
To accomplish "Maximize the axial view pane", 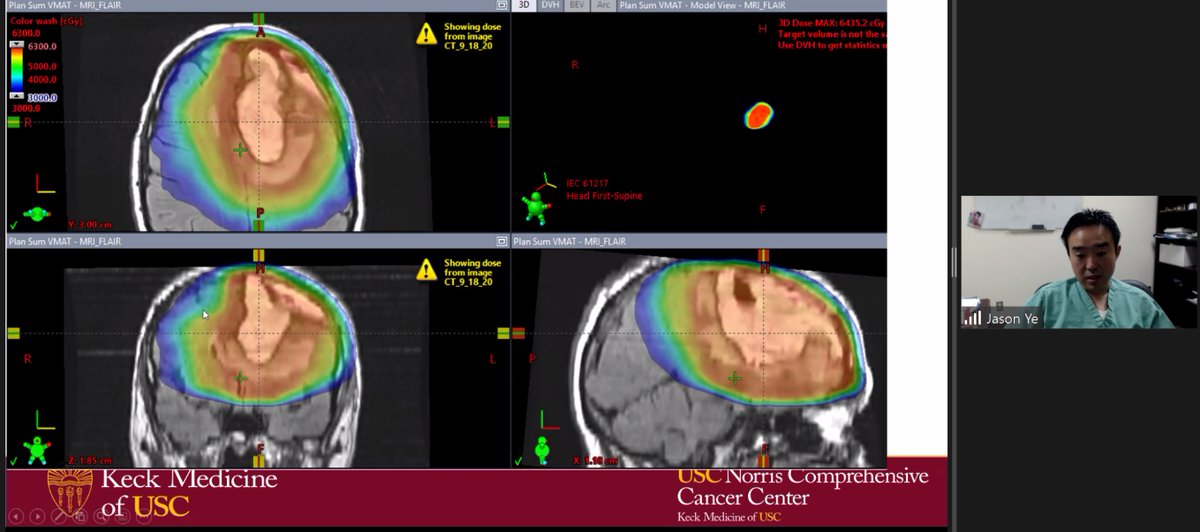I will click(x=501, y=5).
